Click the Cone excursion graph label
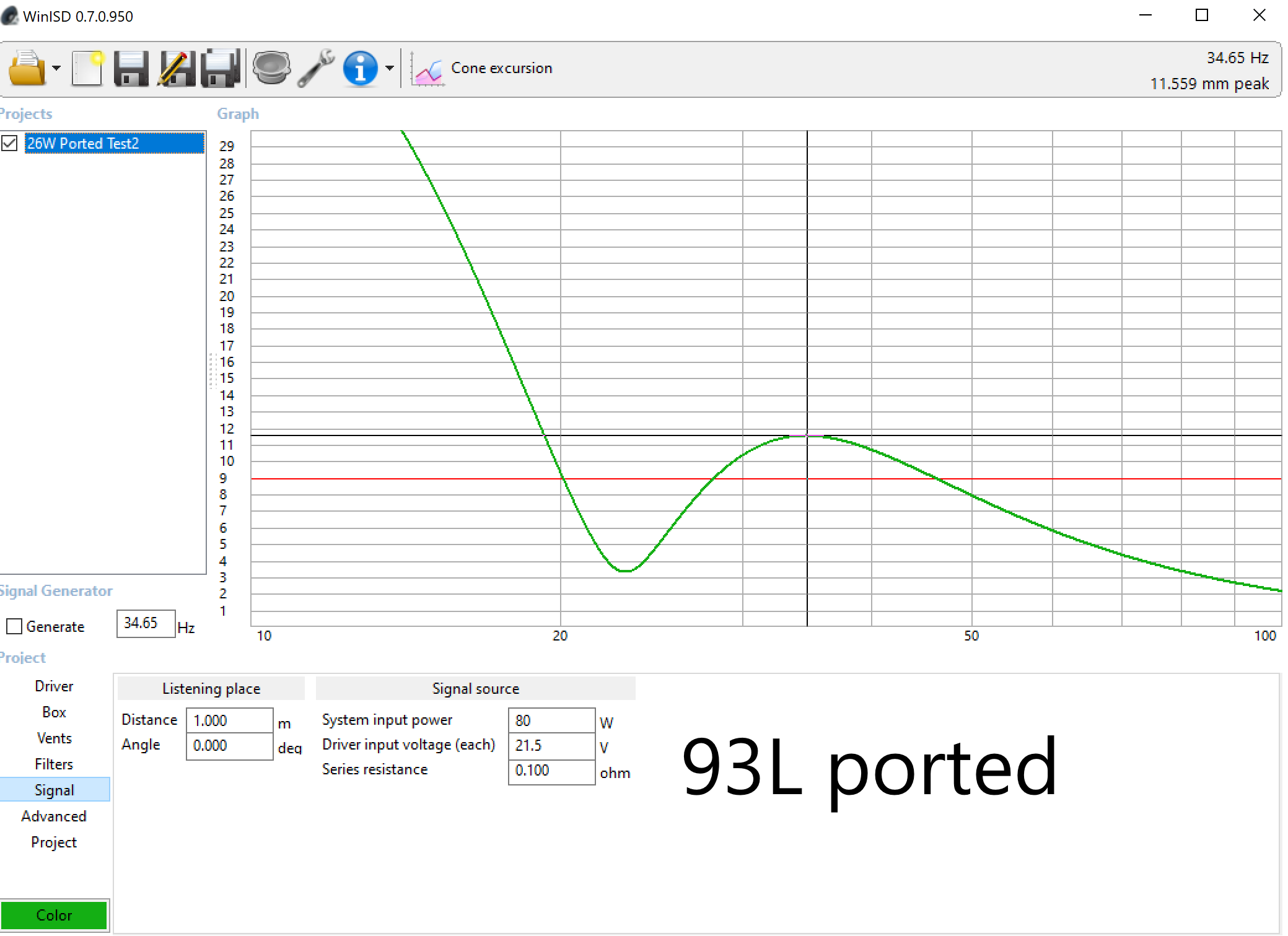Screen dimensions: 1288x936 point(501,68)
